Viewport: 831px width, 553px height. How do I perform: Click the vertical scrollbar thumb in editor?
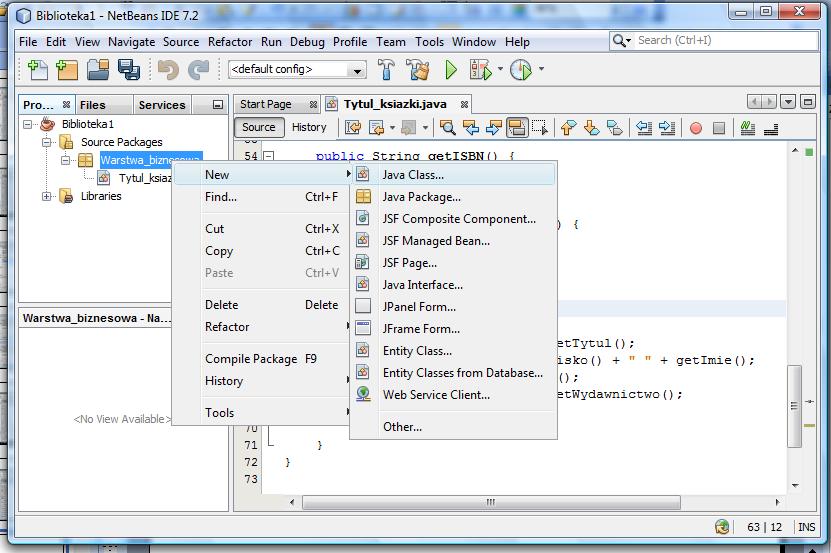(794, 406)
